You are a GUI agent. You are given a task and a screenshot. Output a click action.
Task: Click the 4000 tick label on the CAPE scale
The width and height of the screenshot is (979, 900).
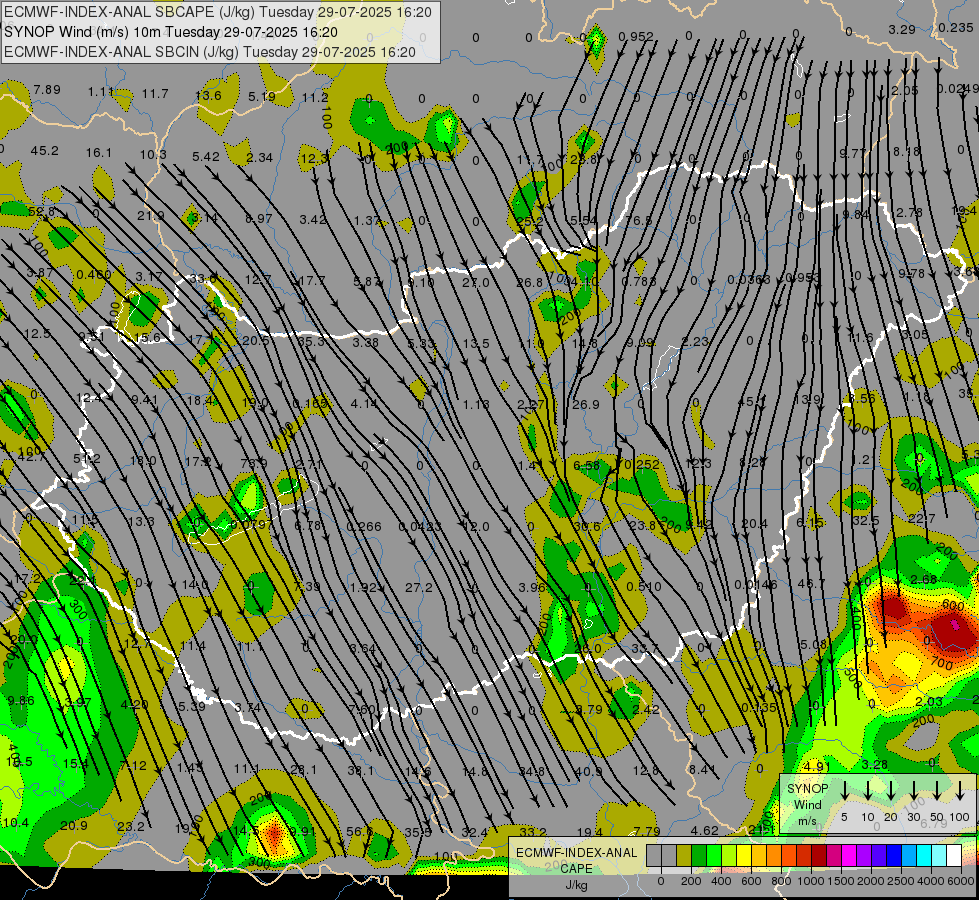pos(931,881)
